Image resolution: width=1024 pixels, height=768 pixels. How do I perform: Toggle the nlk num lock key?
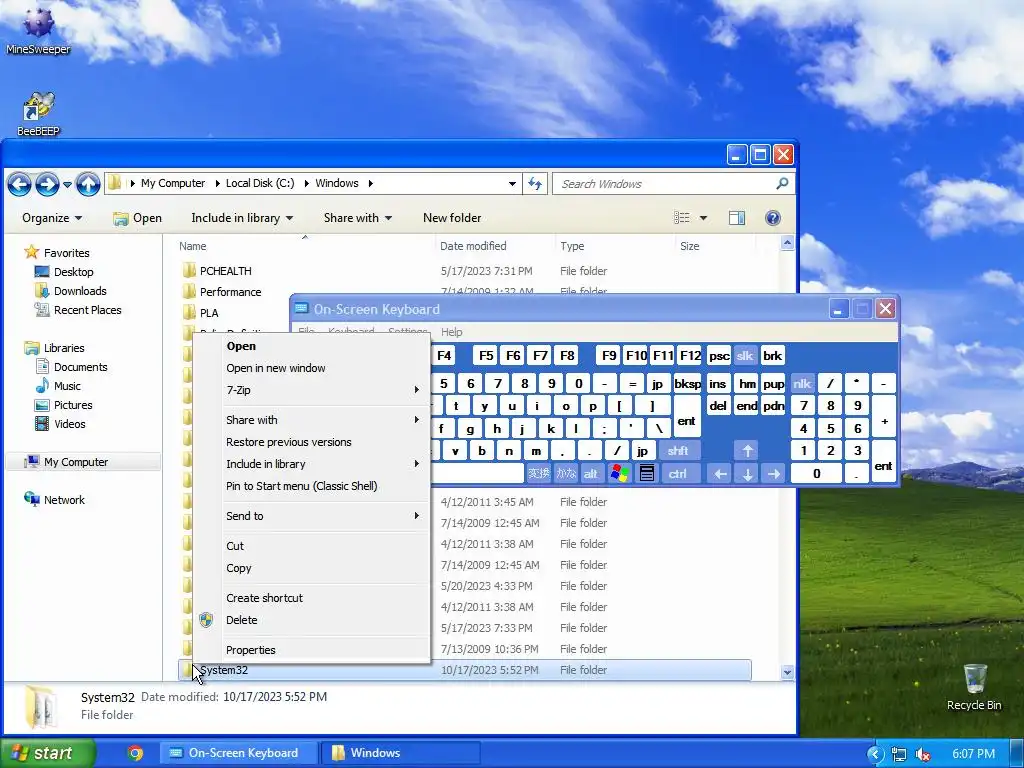802,383
